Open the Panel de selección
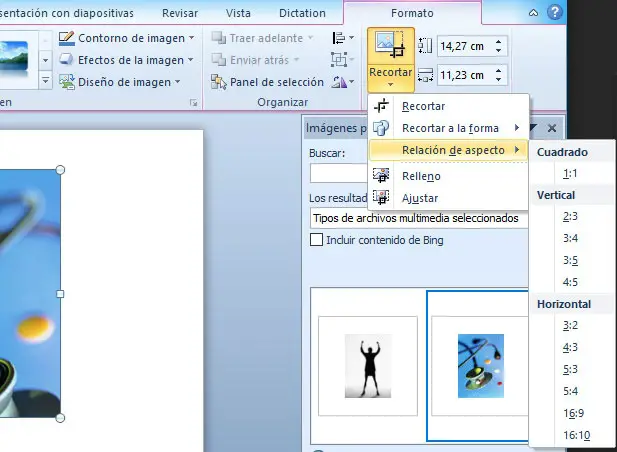The width and height of the screenshot is (617, 452). click(x=267, y=82)
